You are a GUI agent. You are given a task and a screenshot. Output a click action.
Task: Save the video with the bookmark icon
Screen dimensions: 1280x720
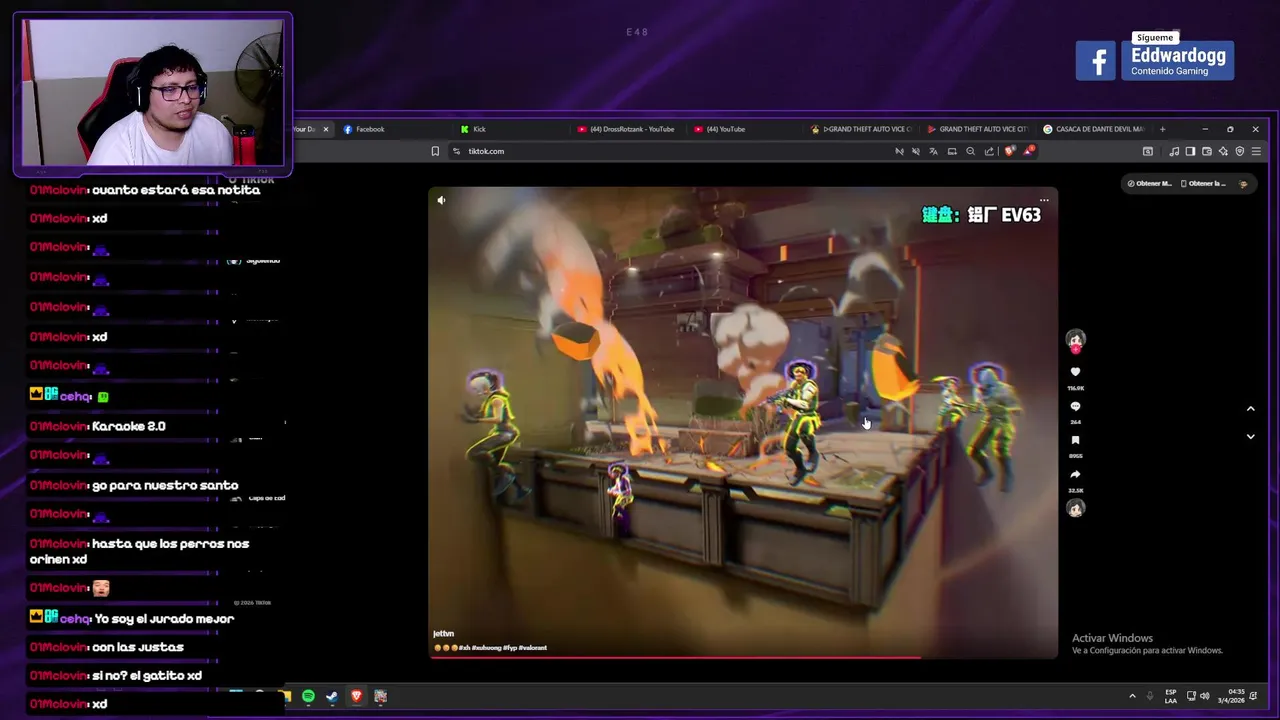[x=1075, y=440]
